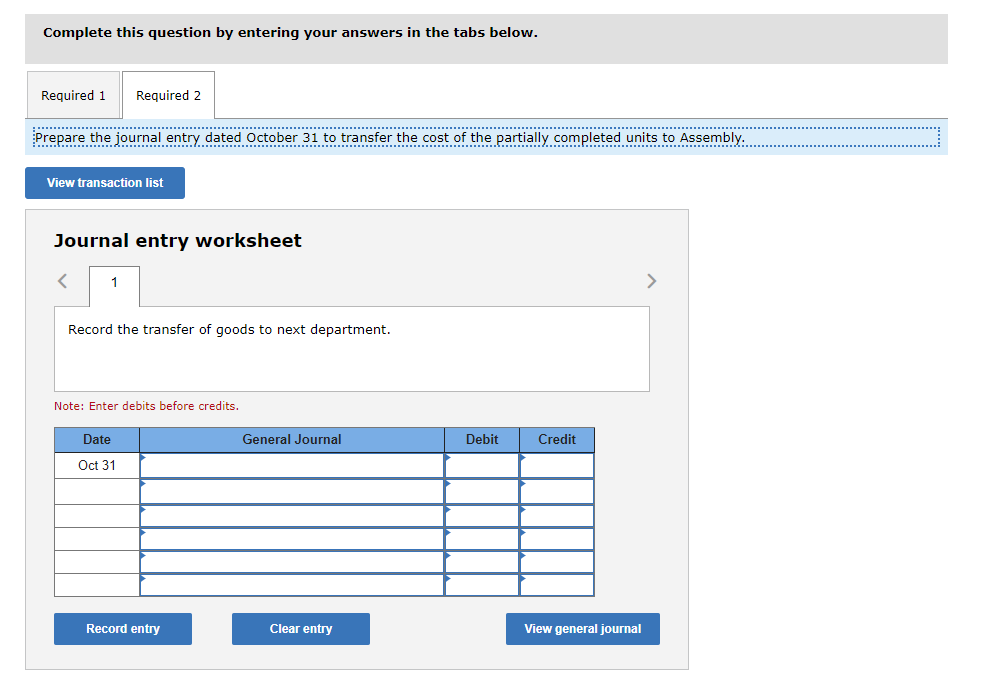This screenshot has height=684, width=988.
Task: Select journal entry page 1 tab
Action: (x=113, y=286)
